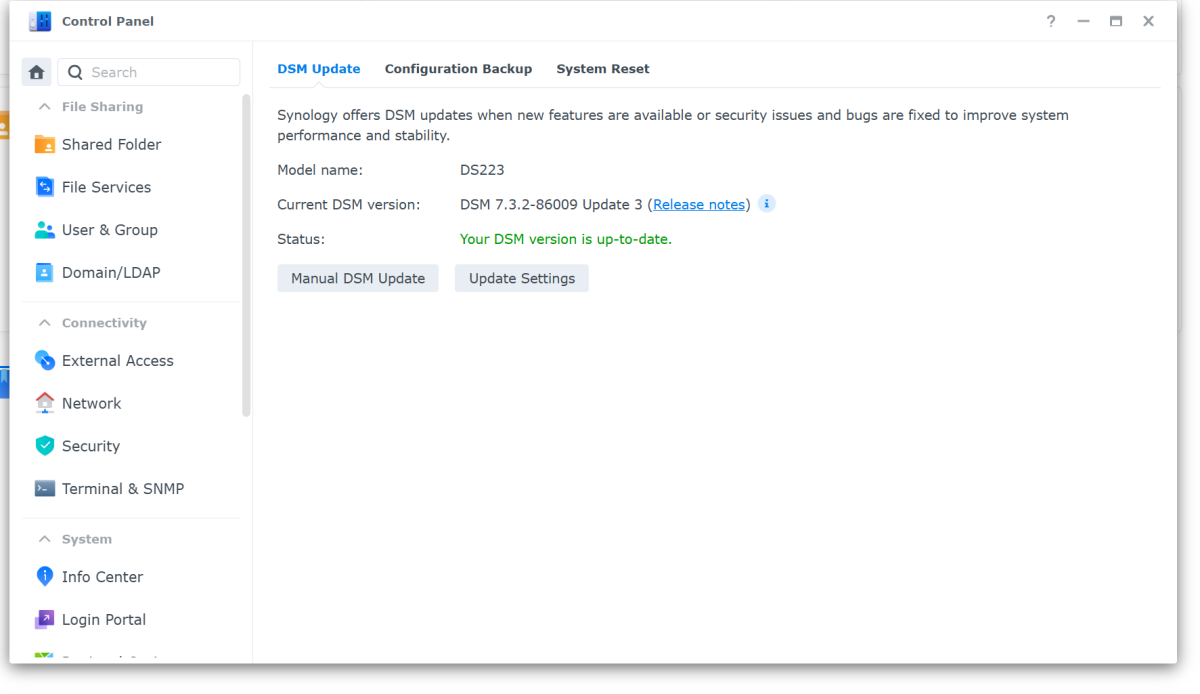Image resolution: width=1200 pixels, height=694 pixels.
Task: Open the Release notes link
Action: pos(699,204)
